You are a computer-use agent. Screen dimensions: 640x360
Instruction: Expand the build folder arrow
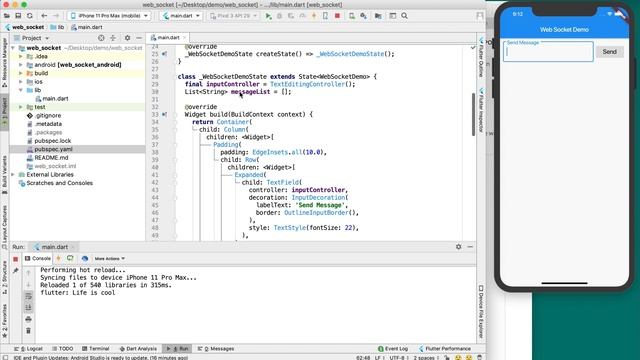pyautogui.click(x=21, y=73)
